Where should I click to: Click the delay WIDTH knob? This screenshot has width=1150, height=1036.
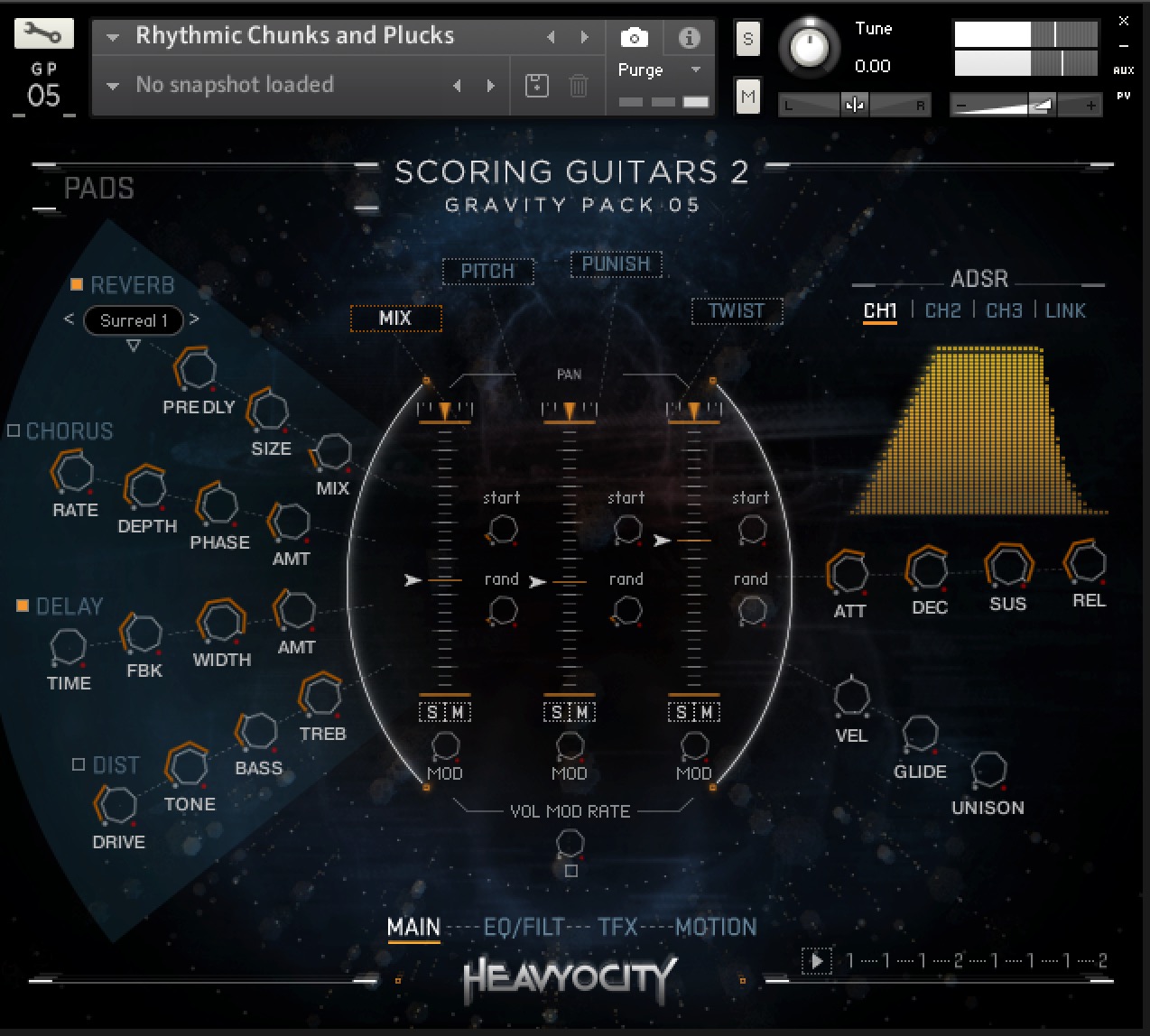(221, 622)
